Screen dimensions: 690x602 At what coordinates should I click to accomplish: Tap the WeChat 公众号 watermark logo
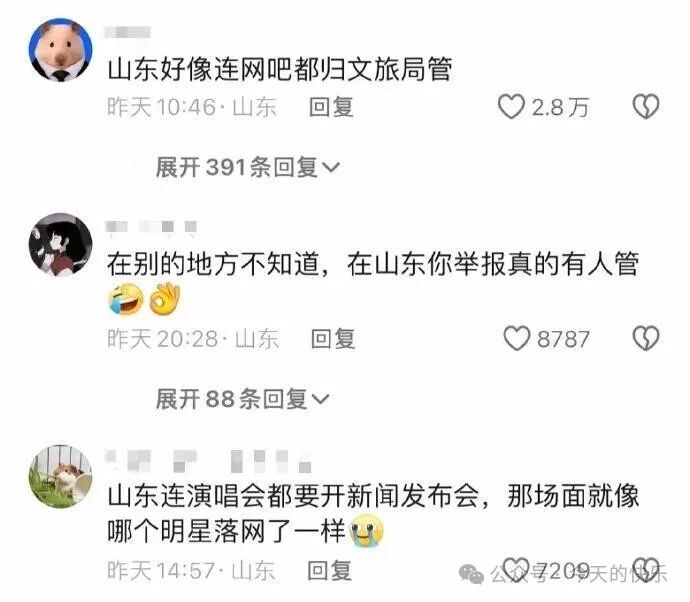471,573
